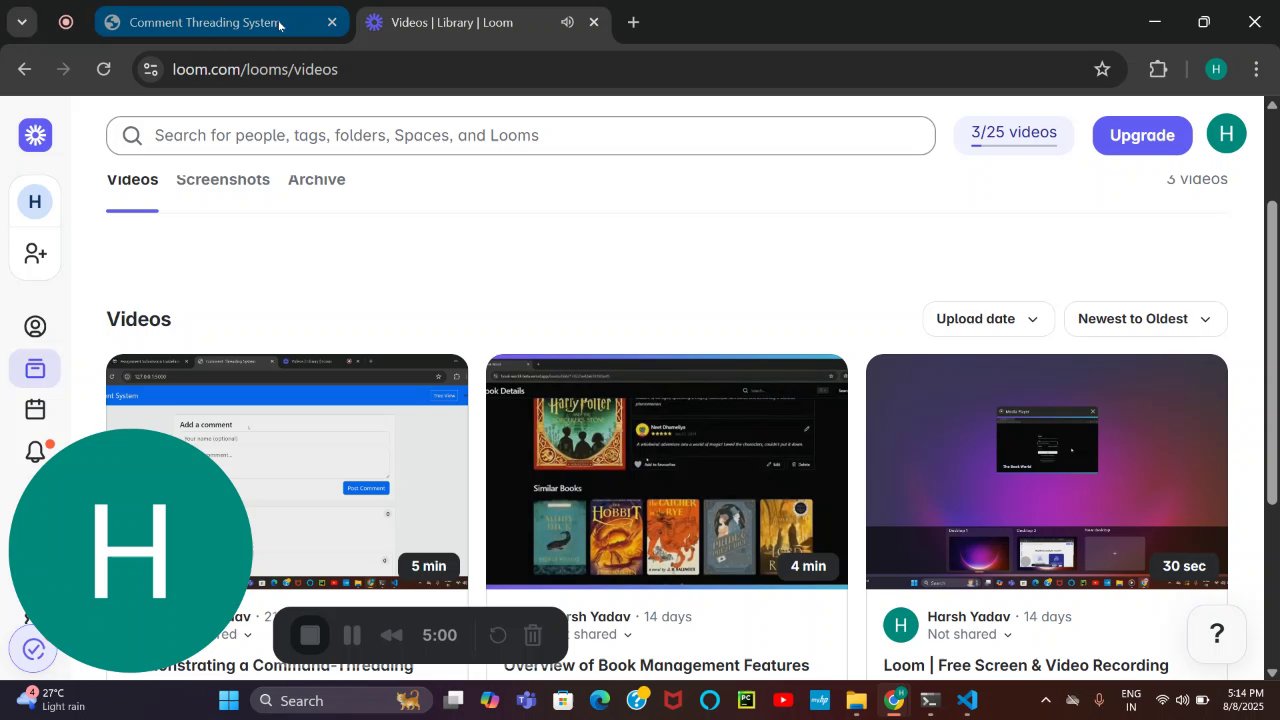This screenshot has height=720, width=1280.
Task: Open the Chrome profile avatar H
Action: coord(1216,69)
